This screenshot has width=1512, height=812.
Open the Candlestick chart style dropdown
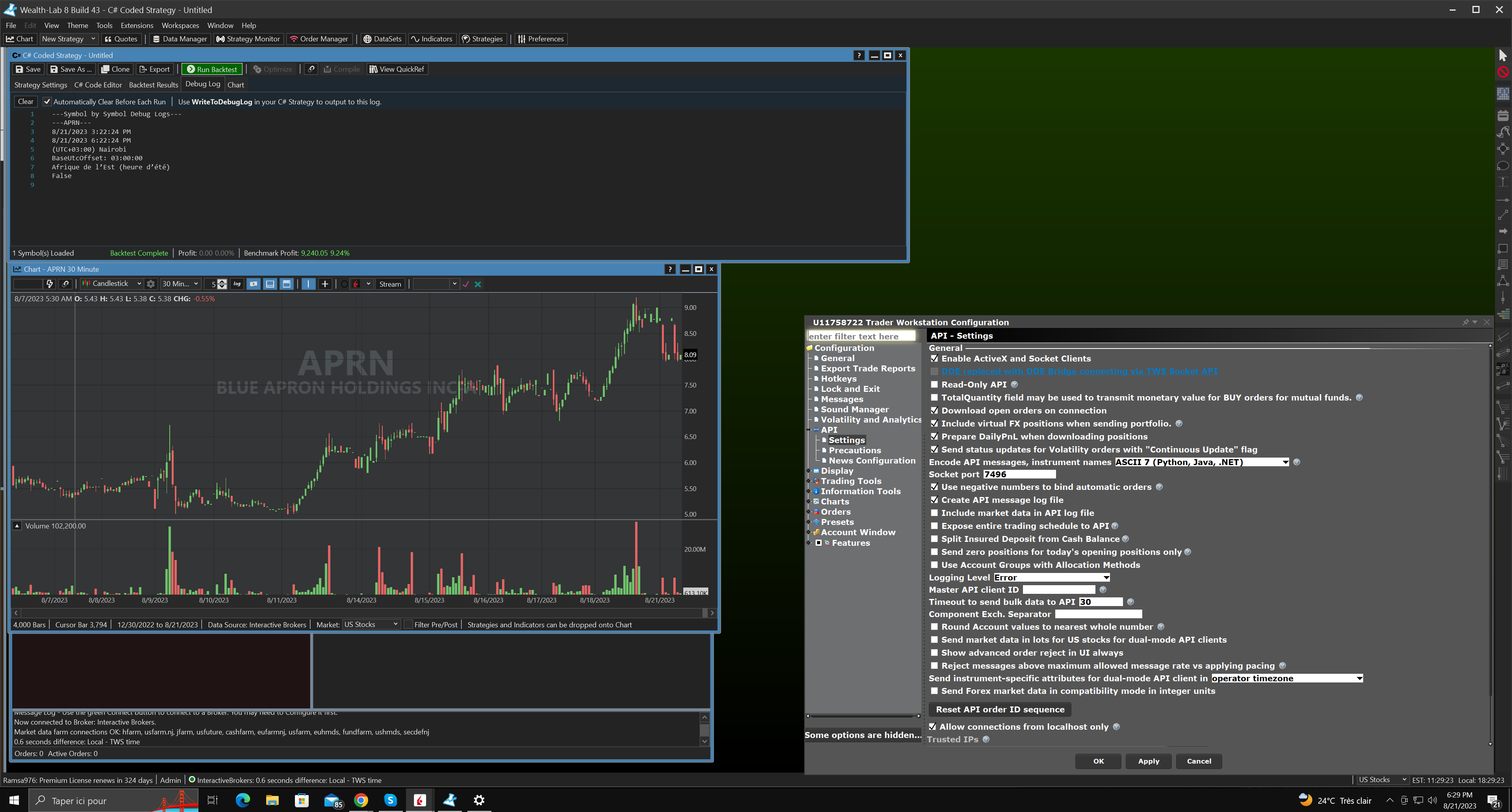coord(111,284)
